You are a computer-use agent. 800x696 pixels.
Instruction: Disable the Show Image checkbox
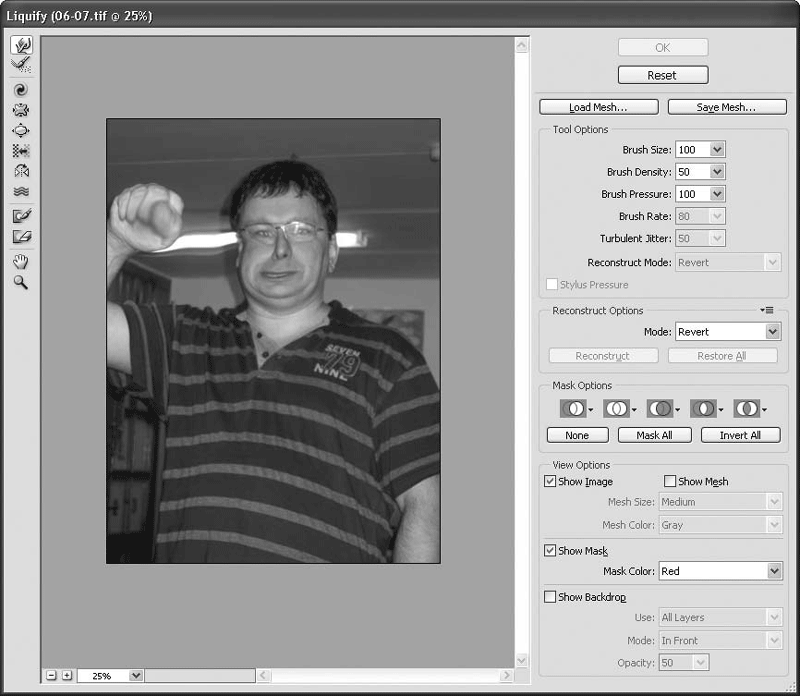tap(550, 481)
